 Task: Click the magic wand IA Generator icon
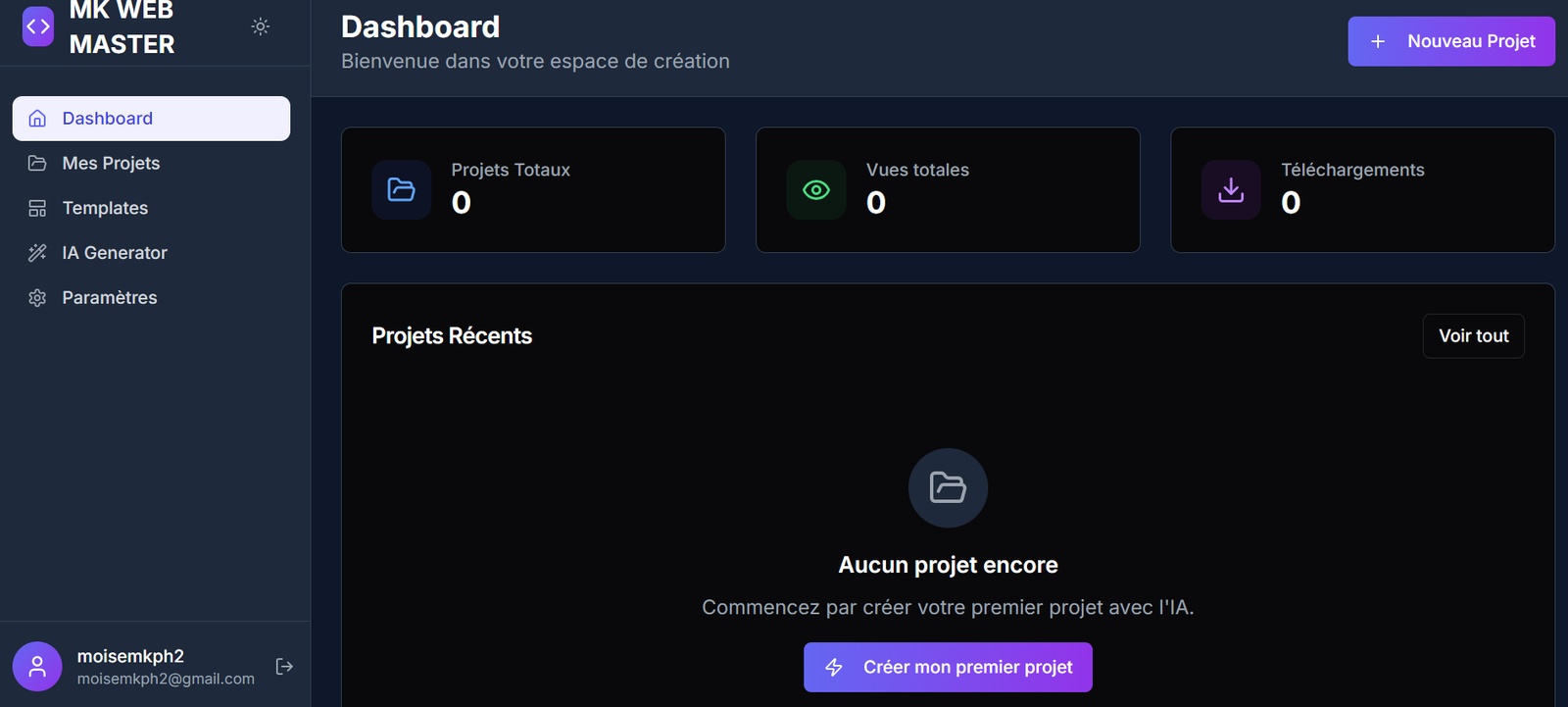tap(37, 253)
